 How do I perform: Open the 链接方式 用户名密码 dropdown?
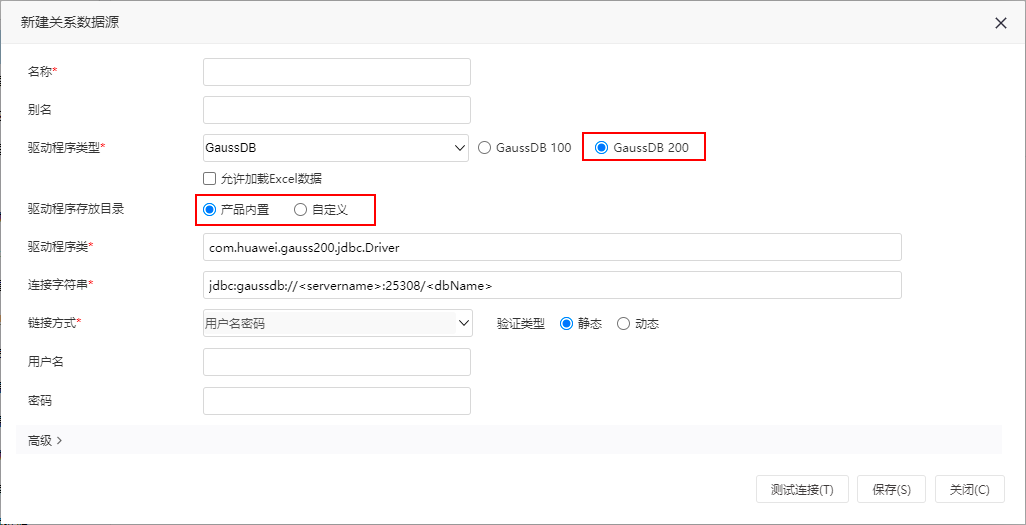pos(338,323)
